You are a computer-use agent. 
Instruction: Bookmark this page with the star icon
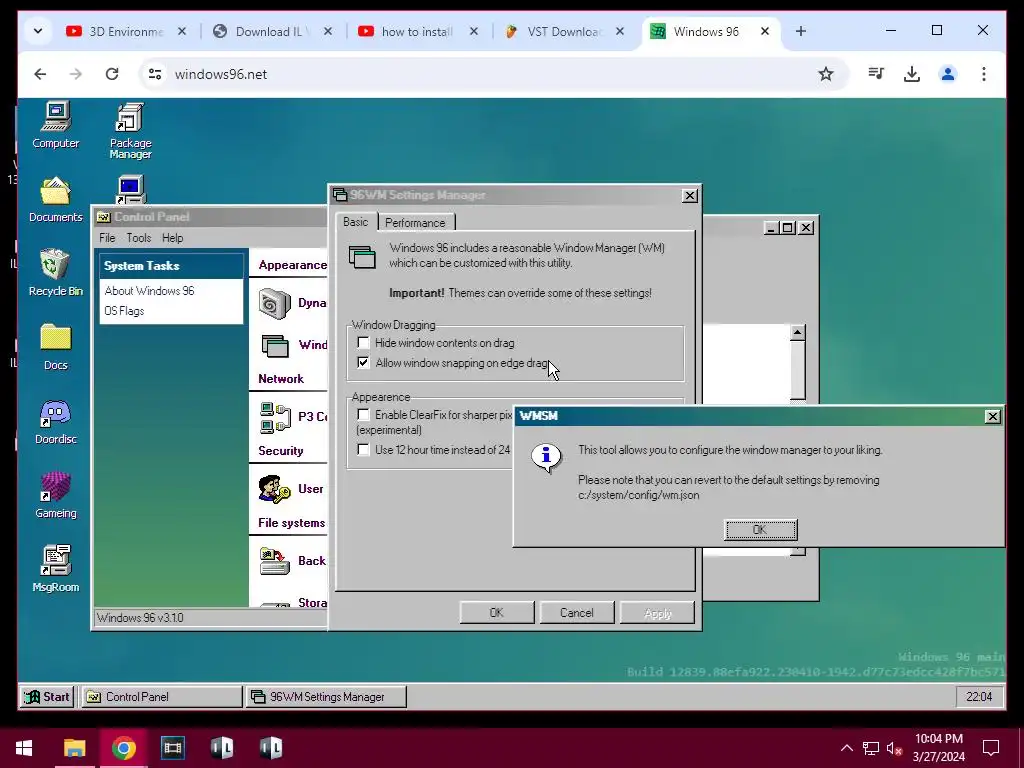pos(826,74)
